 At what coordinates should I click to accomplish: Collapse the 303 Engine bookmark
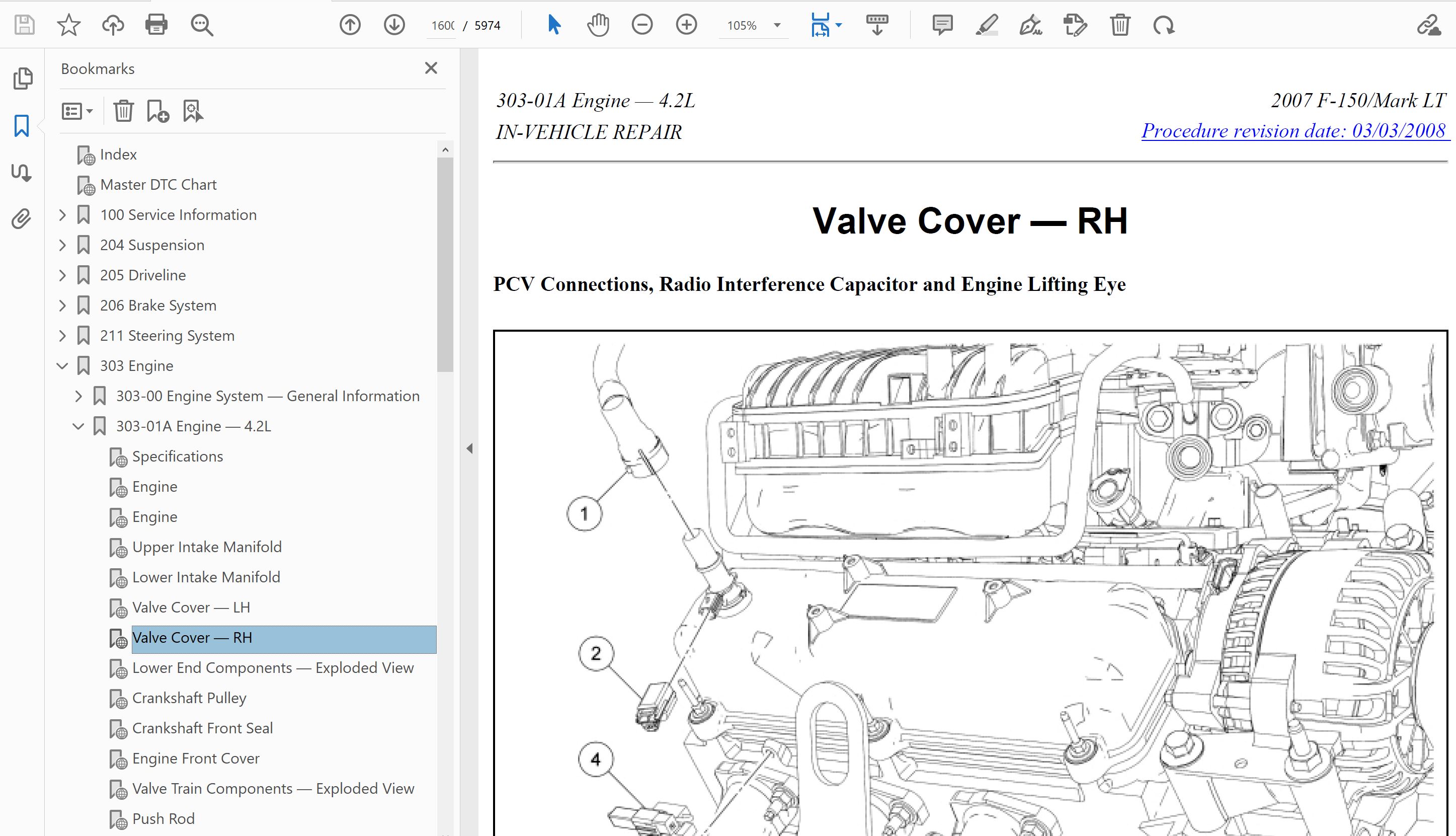(62, 366)
